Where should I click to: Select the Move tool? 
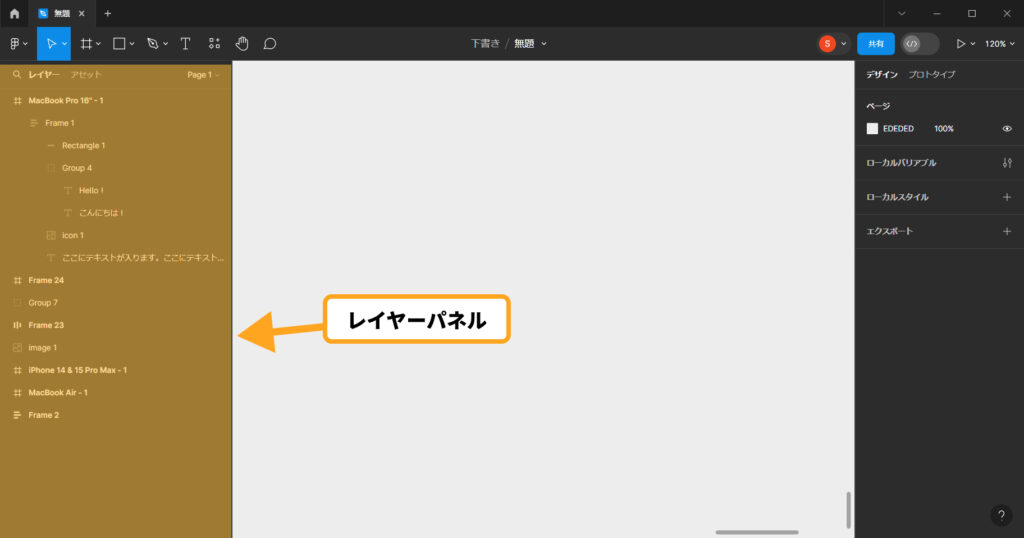coord(50,44)
